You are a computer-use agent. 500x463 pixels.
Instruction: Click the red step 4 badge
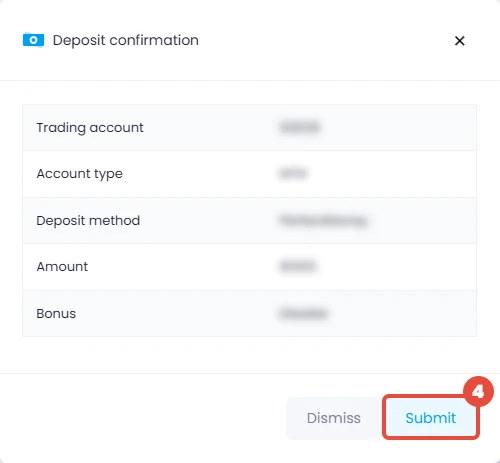click(478, 392)
